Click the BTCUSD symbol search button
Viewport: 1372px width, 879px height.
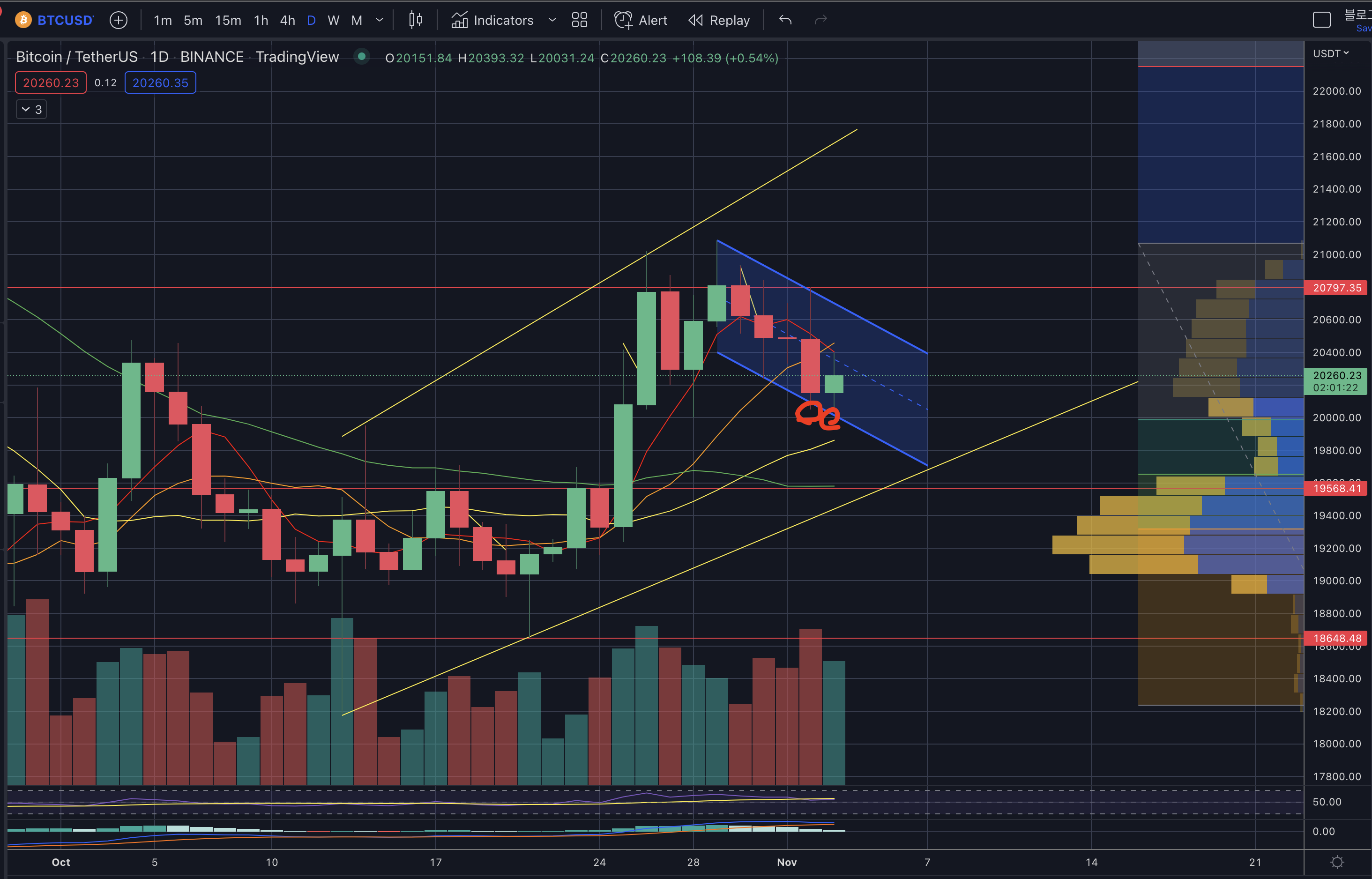point(65,21)
